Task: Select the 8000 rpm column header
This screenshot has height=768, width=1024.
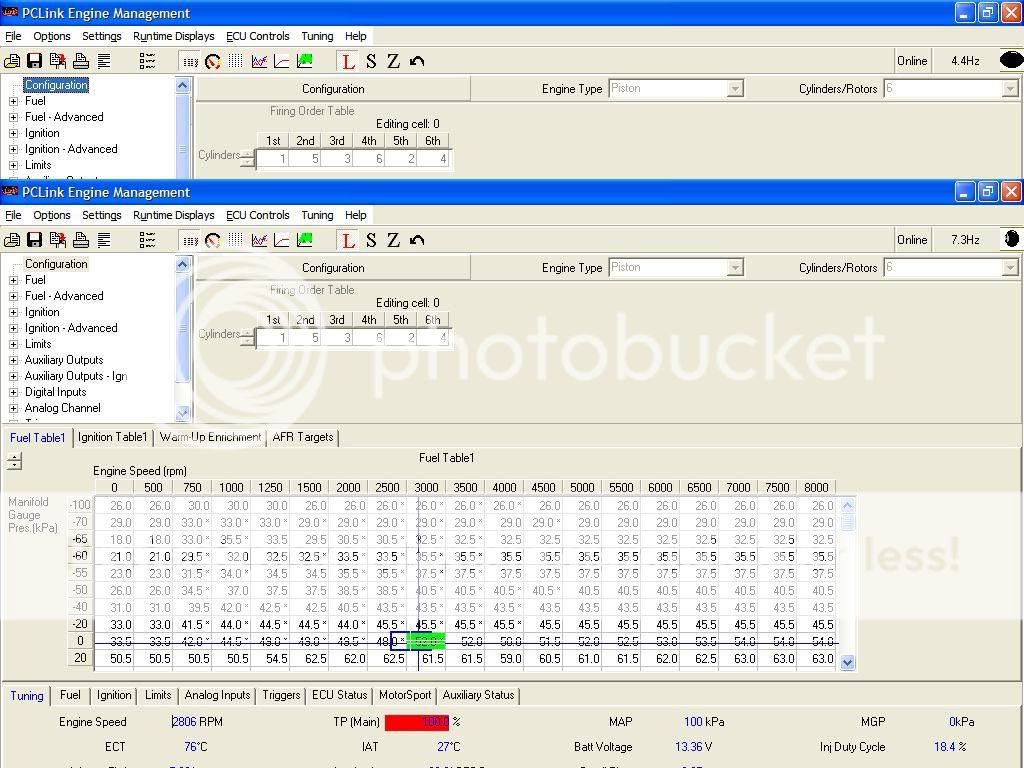Action: click(816, 487)
